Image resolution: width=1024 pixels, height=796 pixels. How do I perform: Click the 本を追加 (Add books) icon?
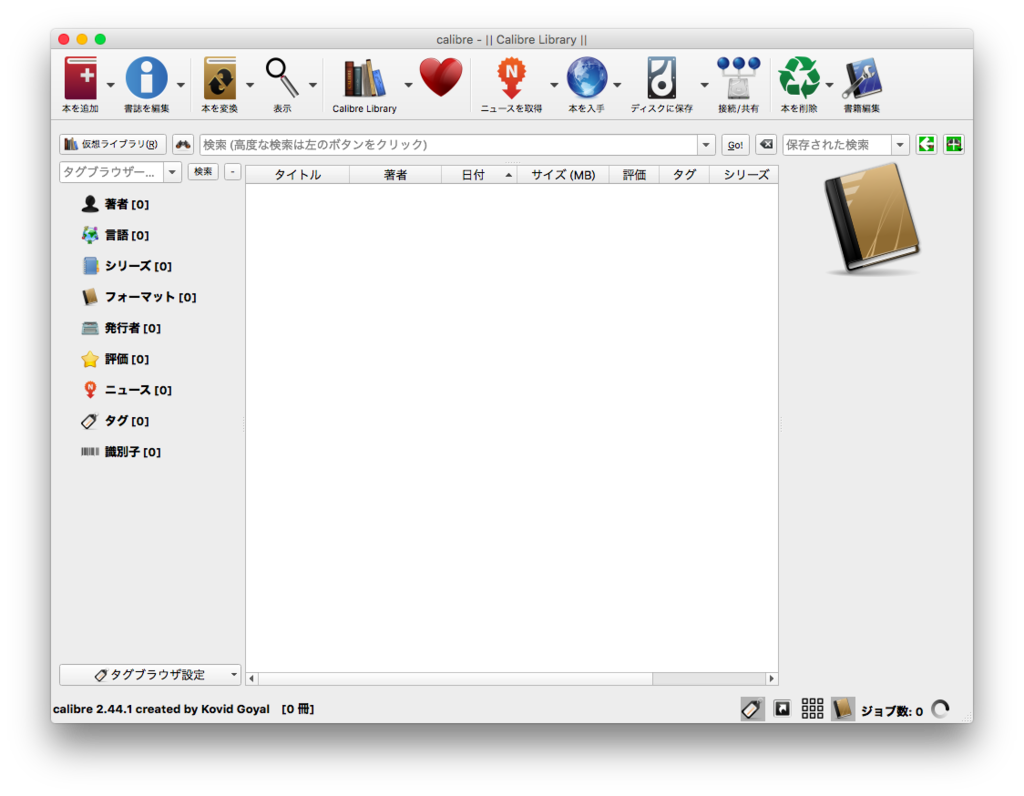80,78
